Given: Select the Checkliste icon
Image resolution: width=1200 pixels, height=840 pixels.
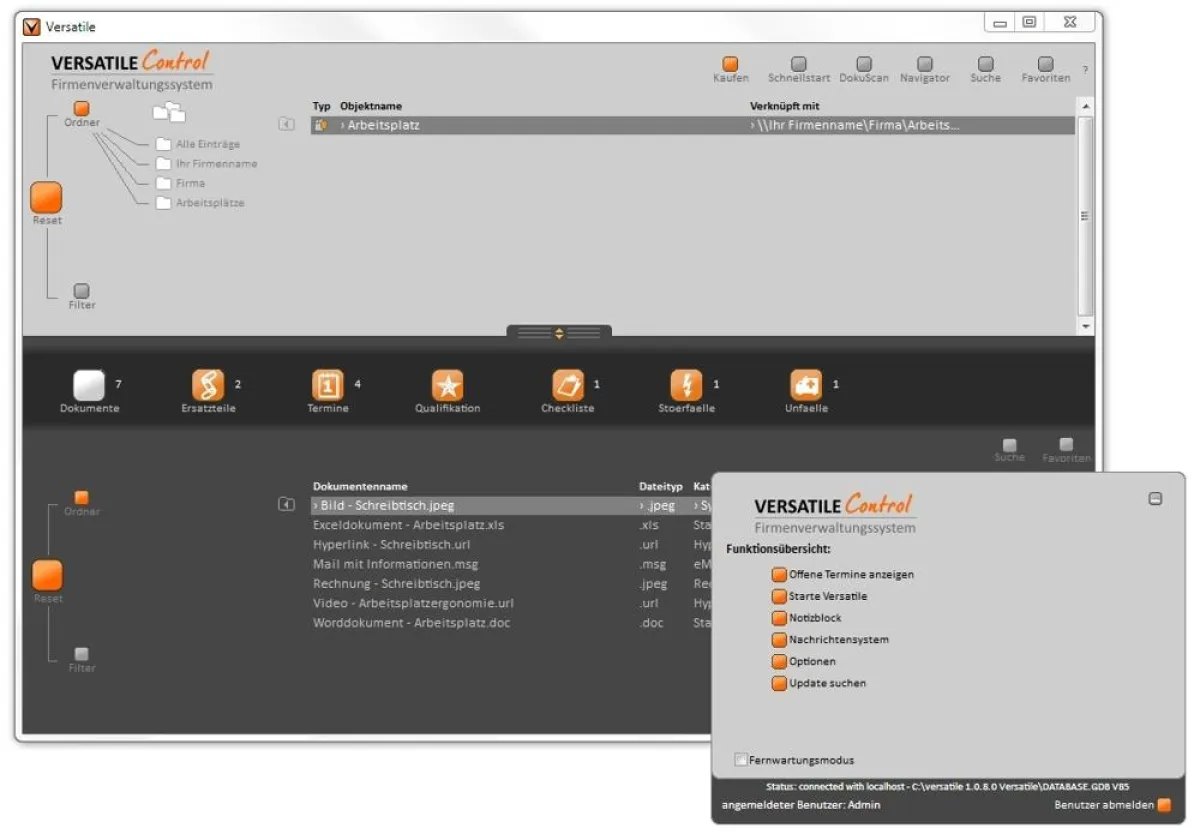Looking at the screenshot, I should (x=567, y=386).
